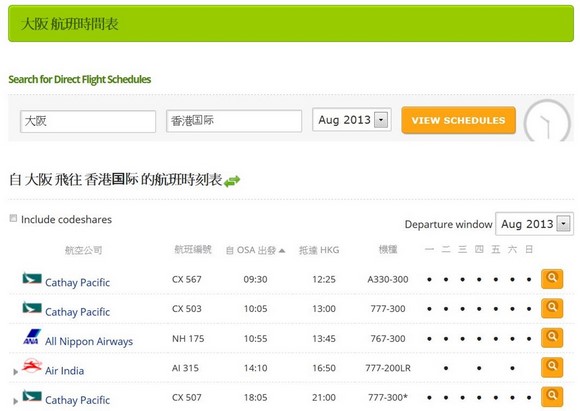Open details for flight CX 503
This screenshot has width=580, height=411.
pos(552,308)
